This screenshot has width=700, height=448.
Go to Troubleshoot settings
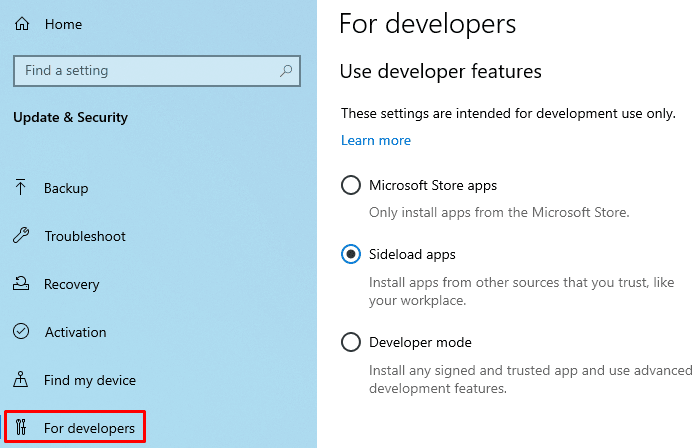[x=85, y=236]
